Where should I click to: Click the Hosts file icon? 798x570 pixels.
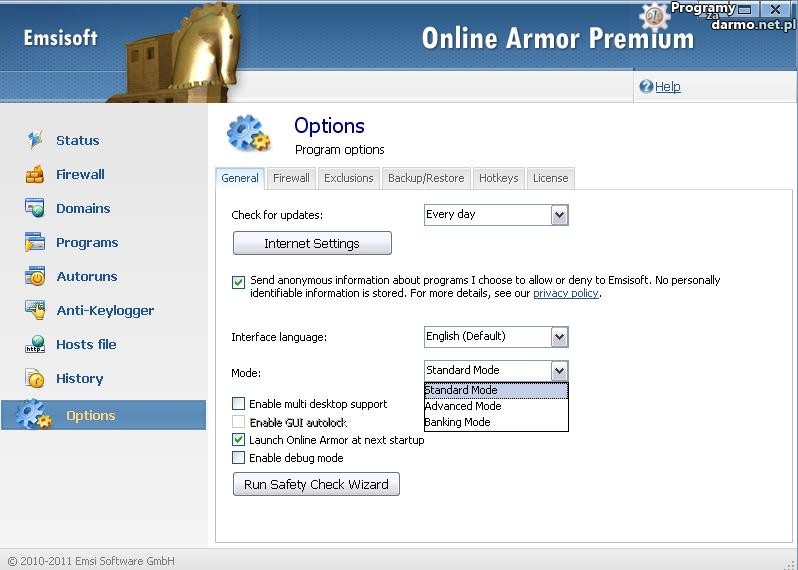tap(35, 345)
